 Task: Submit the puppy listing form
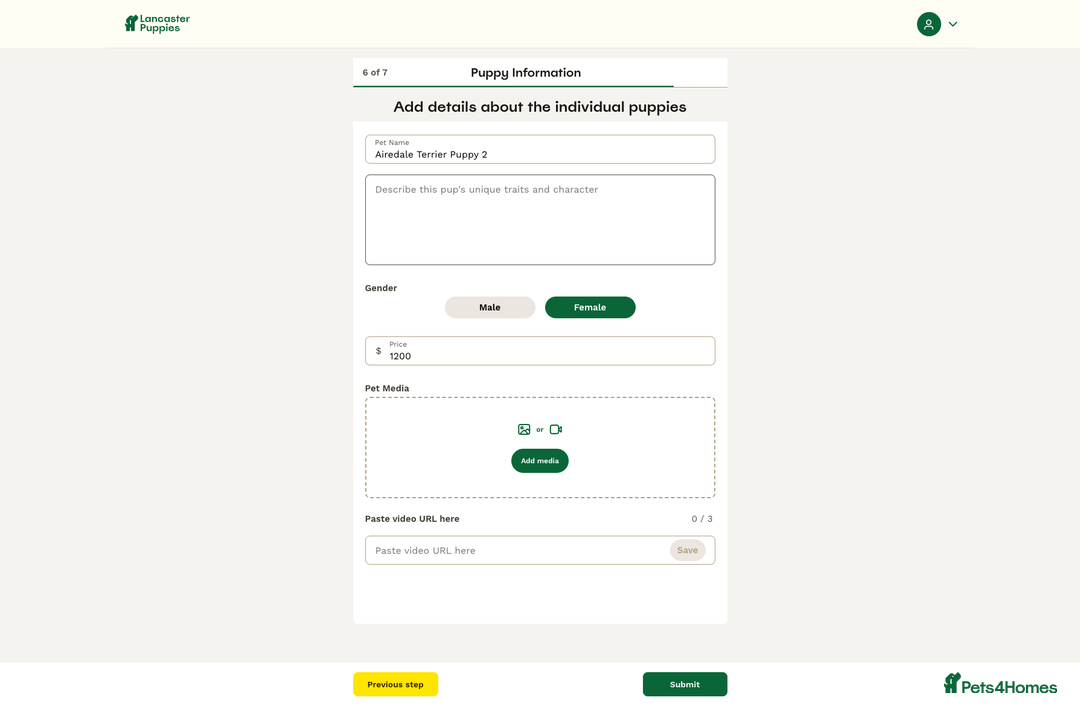pos(685,684)
